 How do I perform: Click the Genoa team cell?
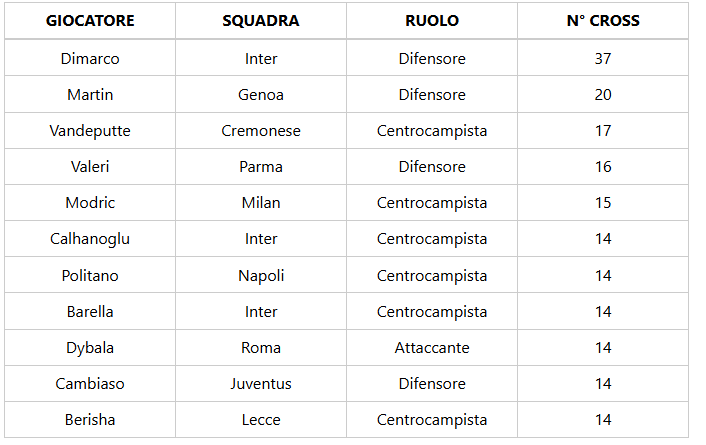pos(261,95)
